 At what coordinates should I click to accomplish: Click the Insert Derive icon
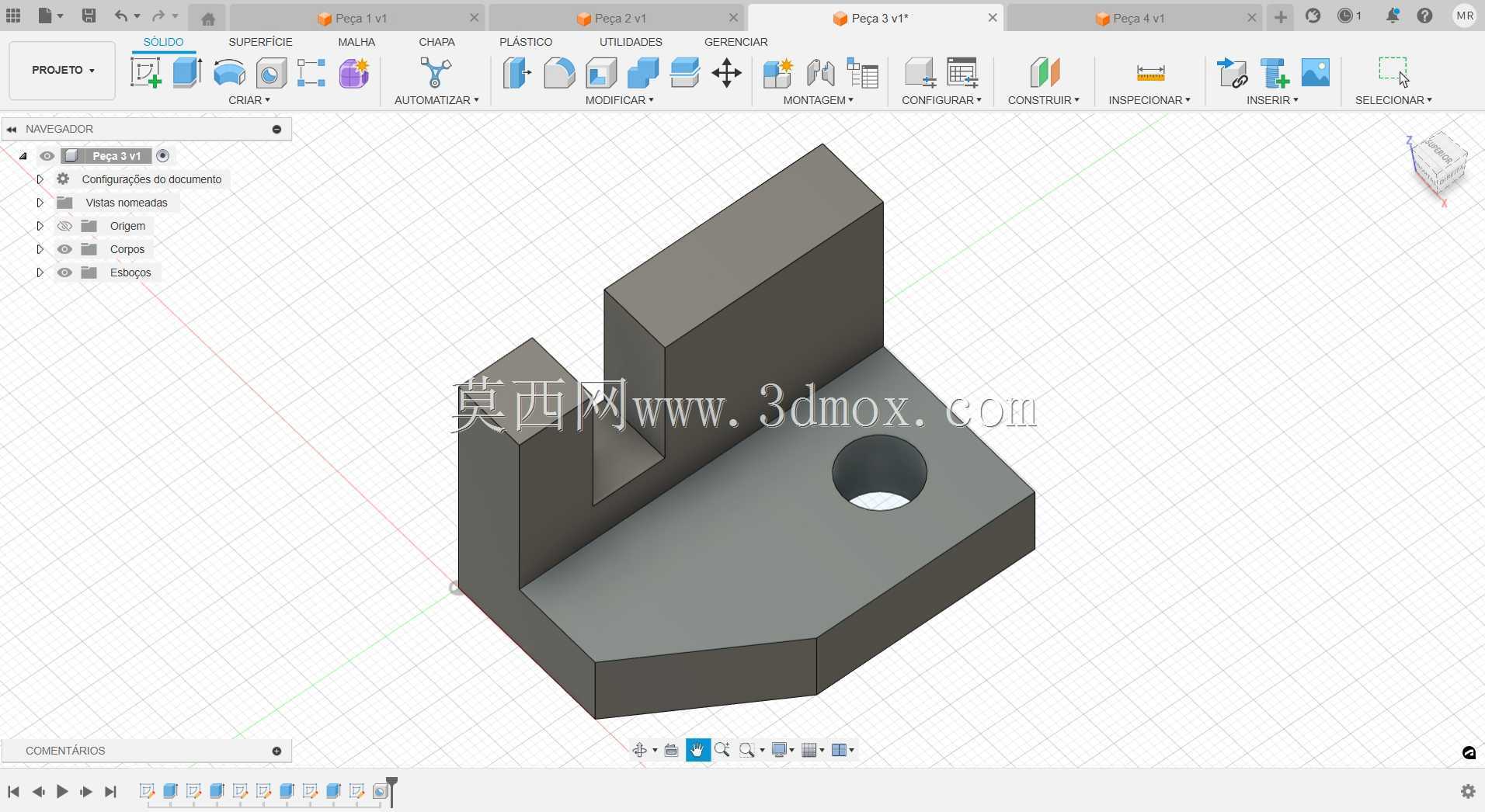point(1232,73)
